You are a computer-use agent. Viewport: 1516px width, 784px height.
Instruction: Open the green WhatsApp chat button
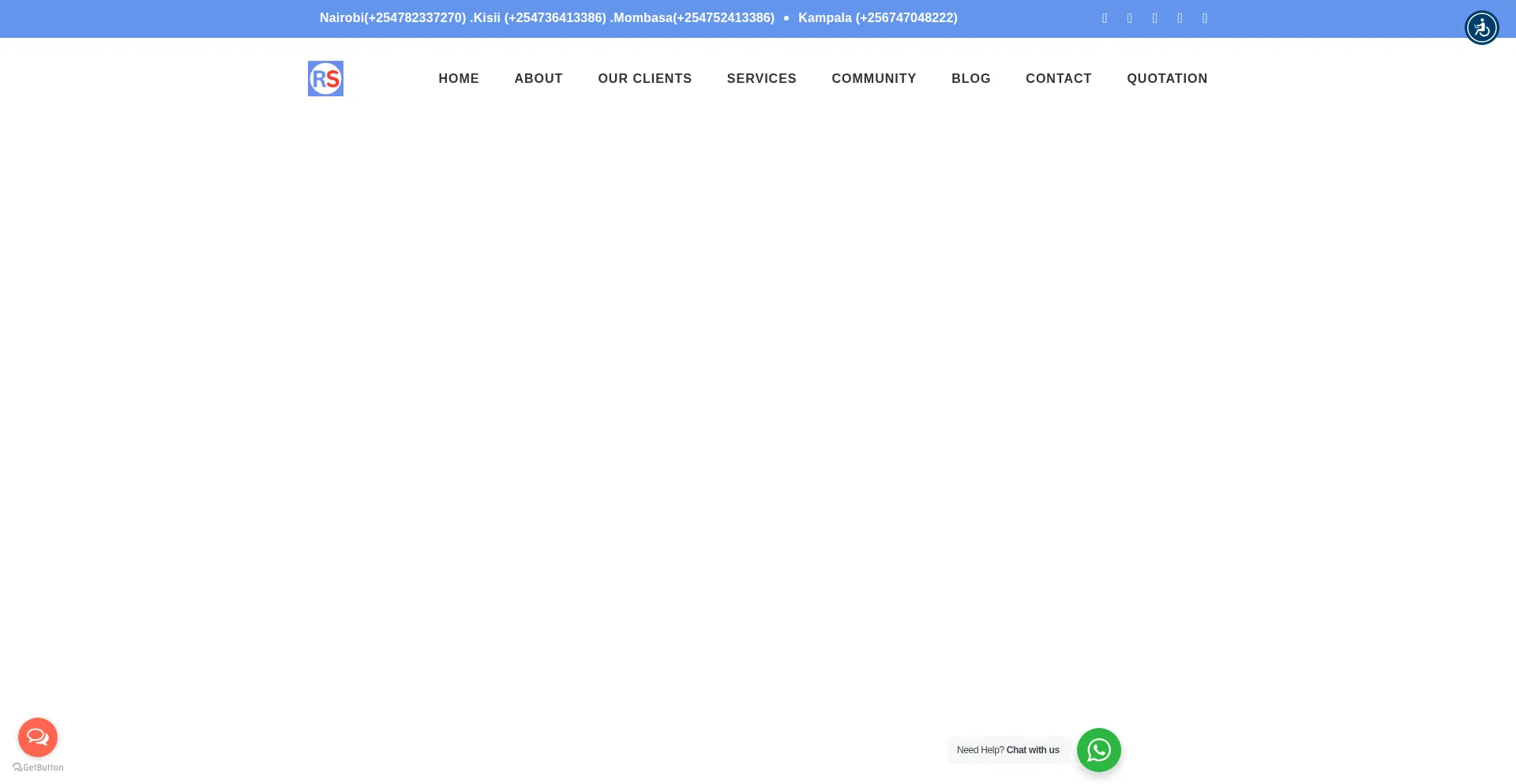[1098, 750]
